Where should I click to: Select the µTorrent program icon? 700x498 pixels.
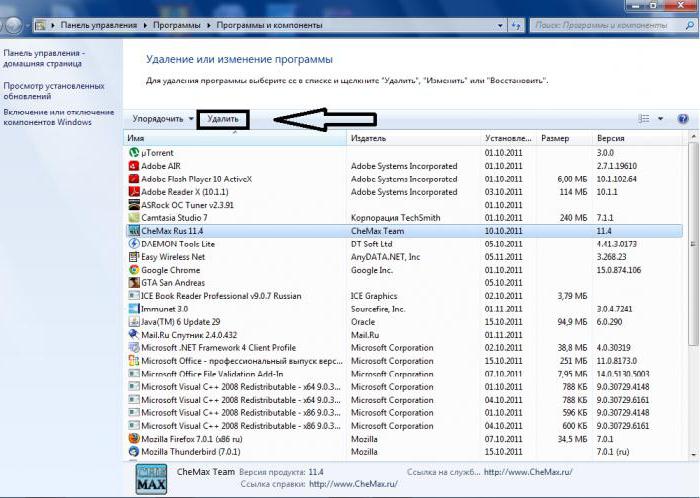click(x=133, y=153)
